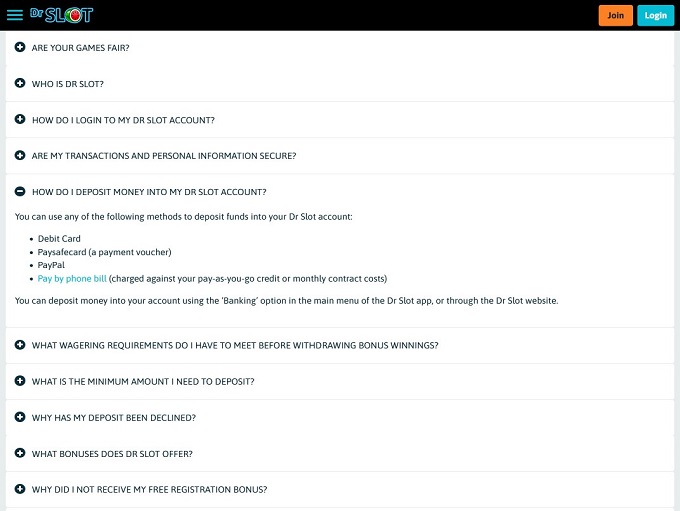Expand 'What wagering requirements' question text
Viewport: 680px width, 511px height.
[x=235, y=346]
